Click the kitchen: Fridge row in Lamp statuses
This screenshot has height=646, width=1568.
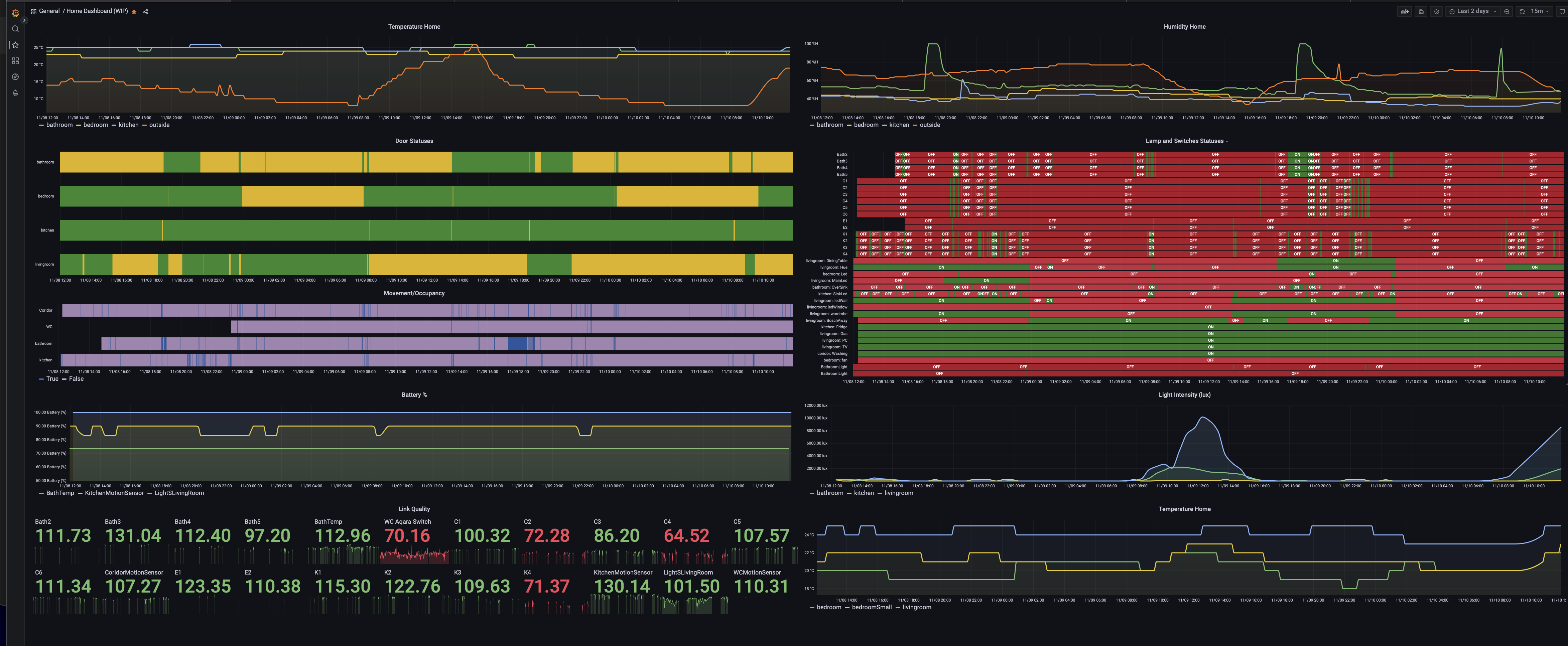coord(1210,327)
